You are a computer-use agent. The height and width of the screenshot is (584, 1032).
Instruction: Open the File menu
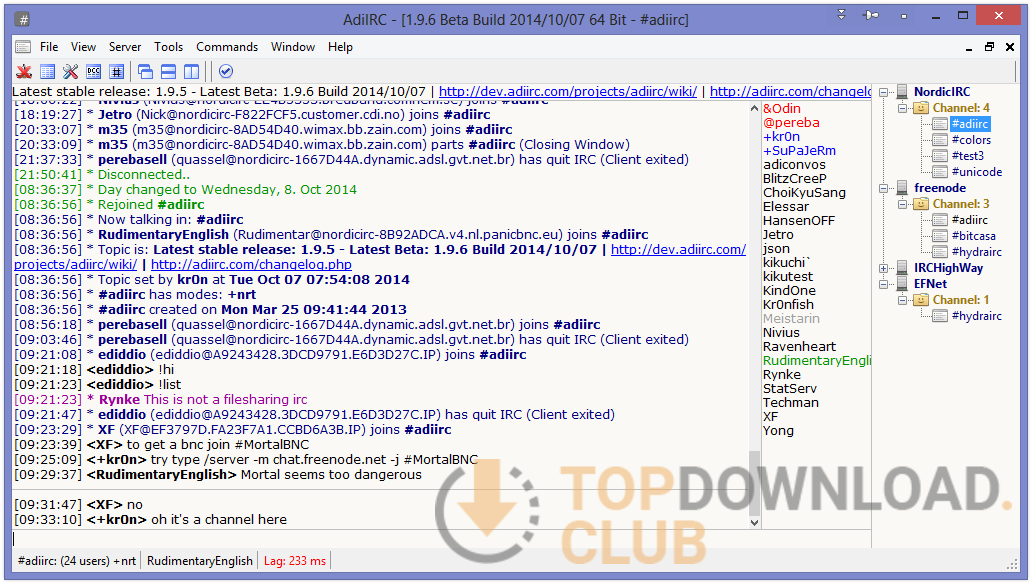[49, 47]
